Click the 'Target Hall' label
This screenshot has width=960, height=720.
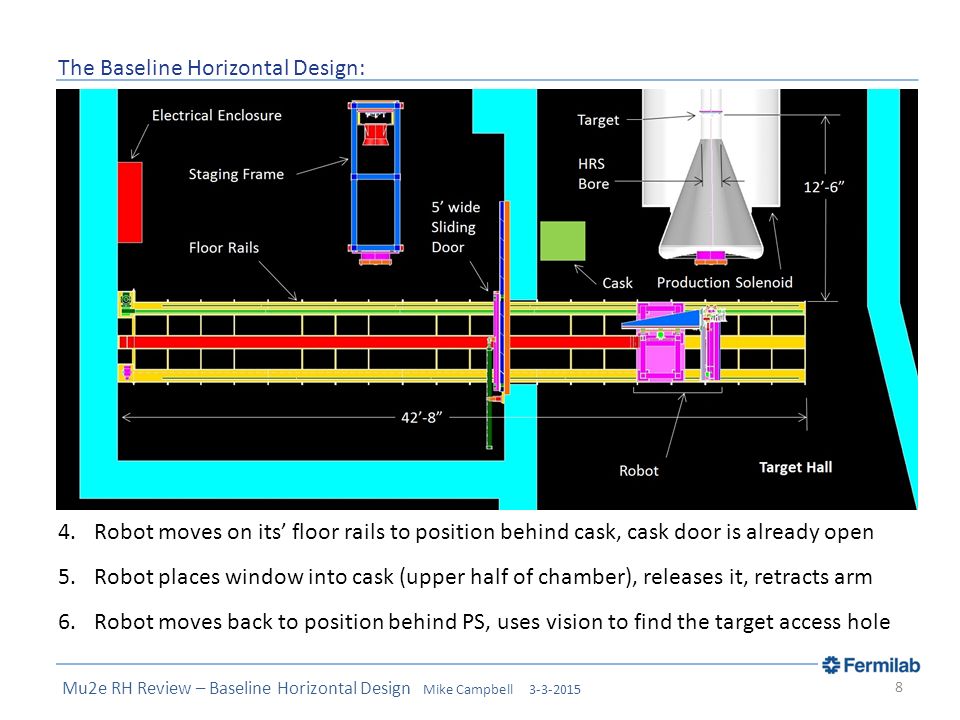[795, 467]
